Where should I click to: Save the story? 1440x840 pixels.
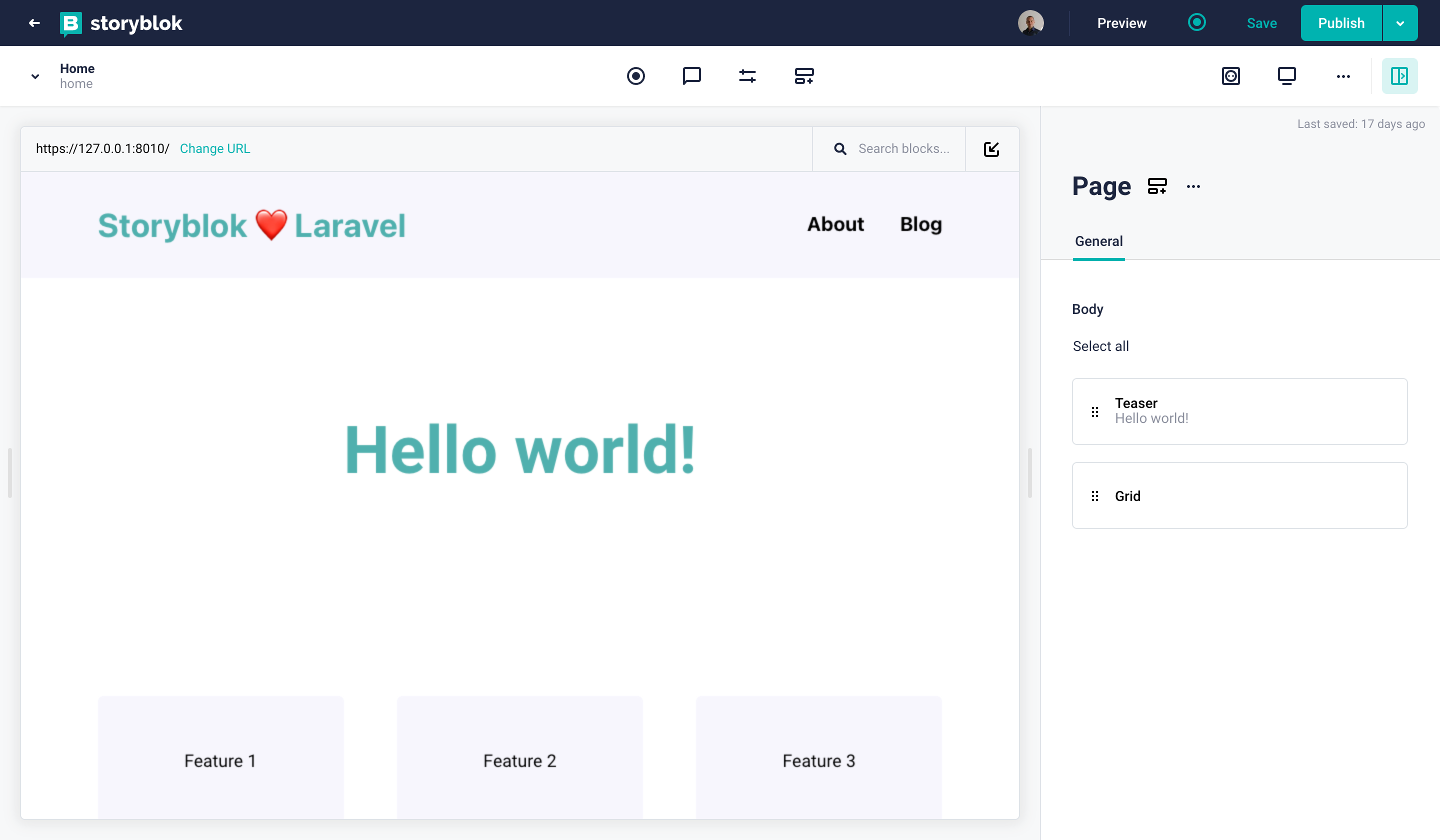(1261, 23)
